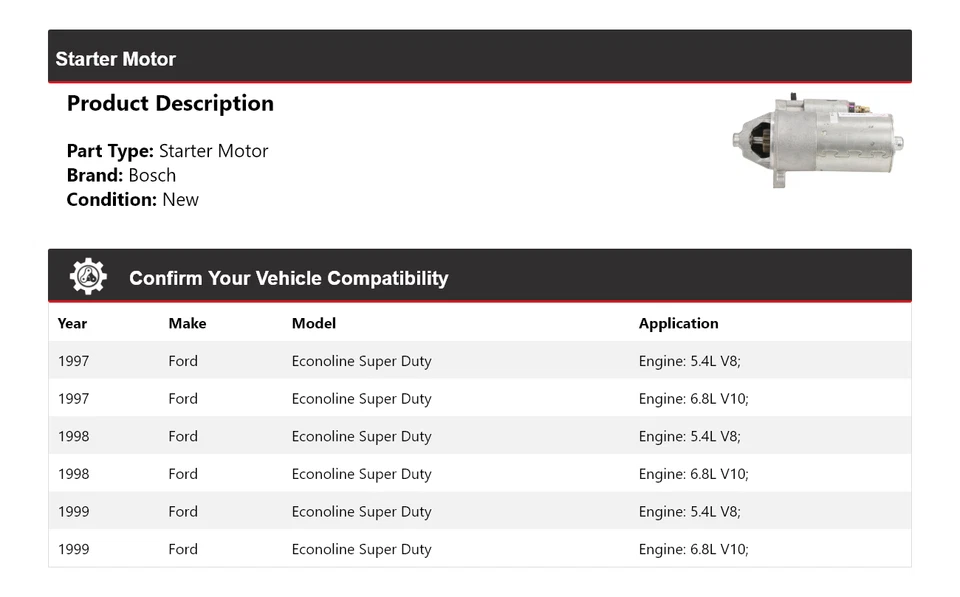Sort by the Year column header

(72, 323)
